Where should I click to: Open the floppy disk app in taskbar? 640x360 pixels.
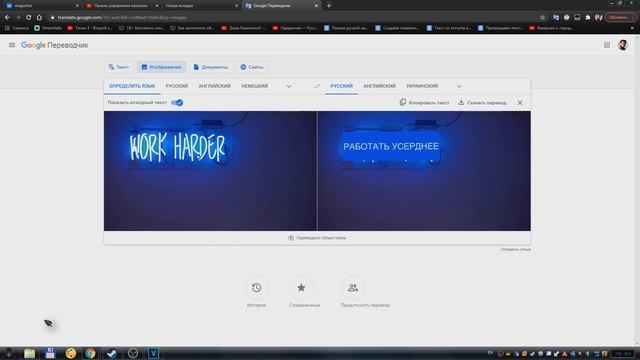(50, 353)
